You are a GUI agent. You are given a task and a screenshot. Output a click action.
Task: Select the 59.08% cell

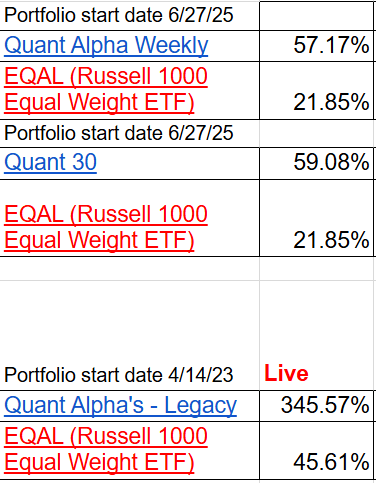(316, 163)
